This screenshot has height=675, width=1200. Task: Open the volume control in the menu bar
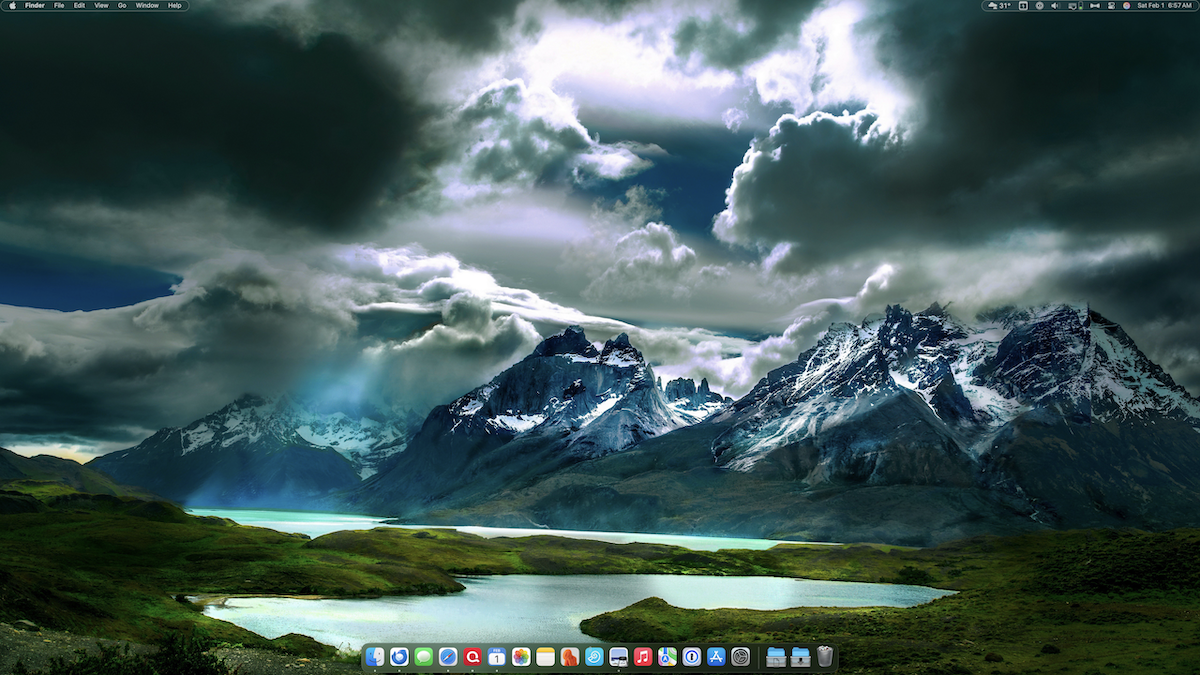(1054, 6)
